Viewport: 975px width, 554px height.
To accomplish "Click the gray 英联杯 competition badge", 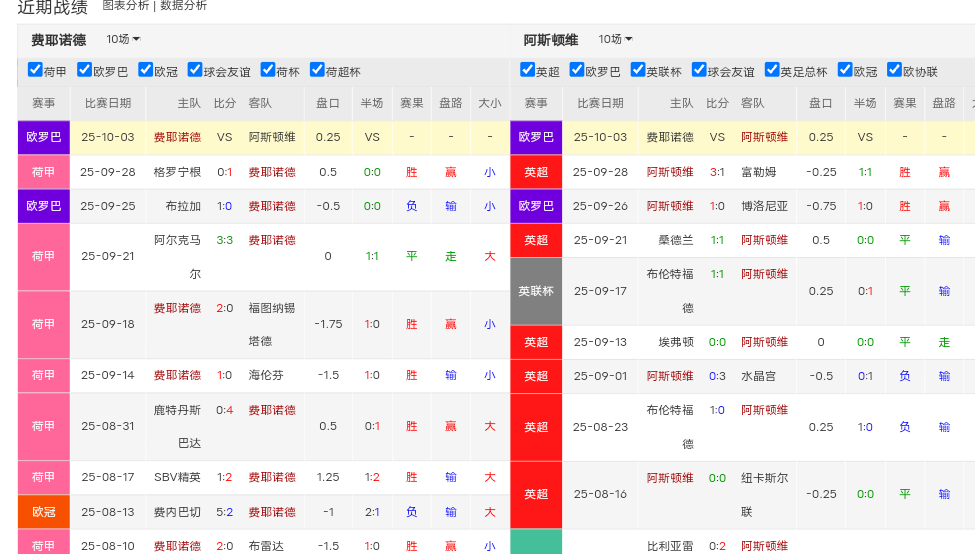I will (x=536, y=291).
